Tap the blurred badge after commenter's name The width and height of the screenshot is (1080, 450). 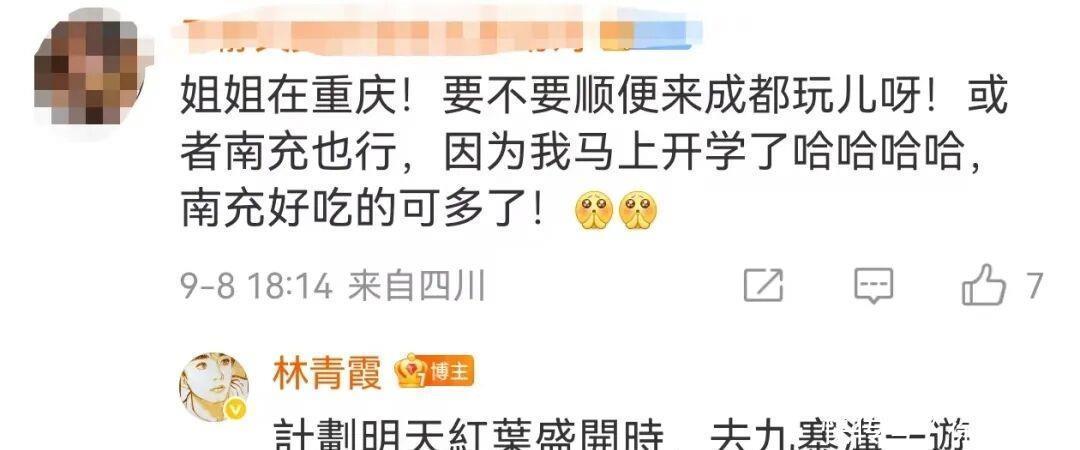coord(651,36)
